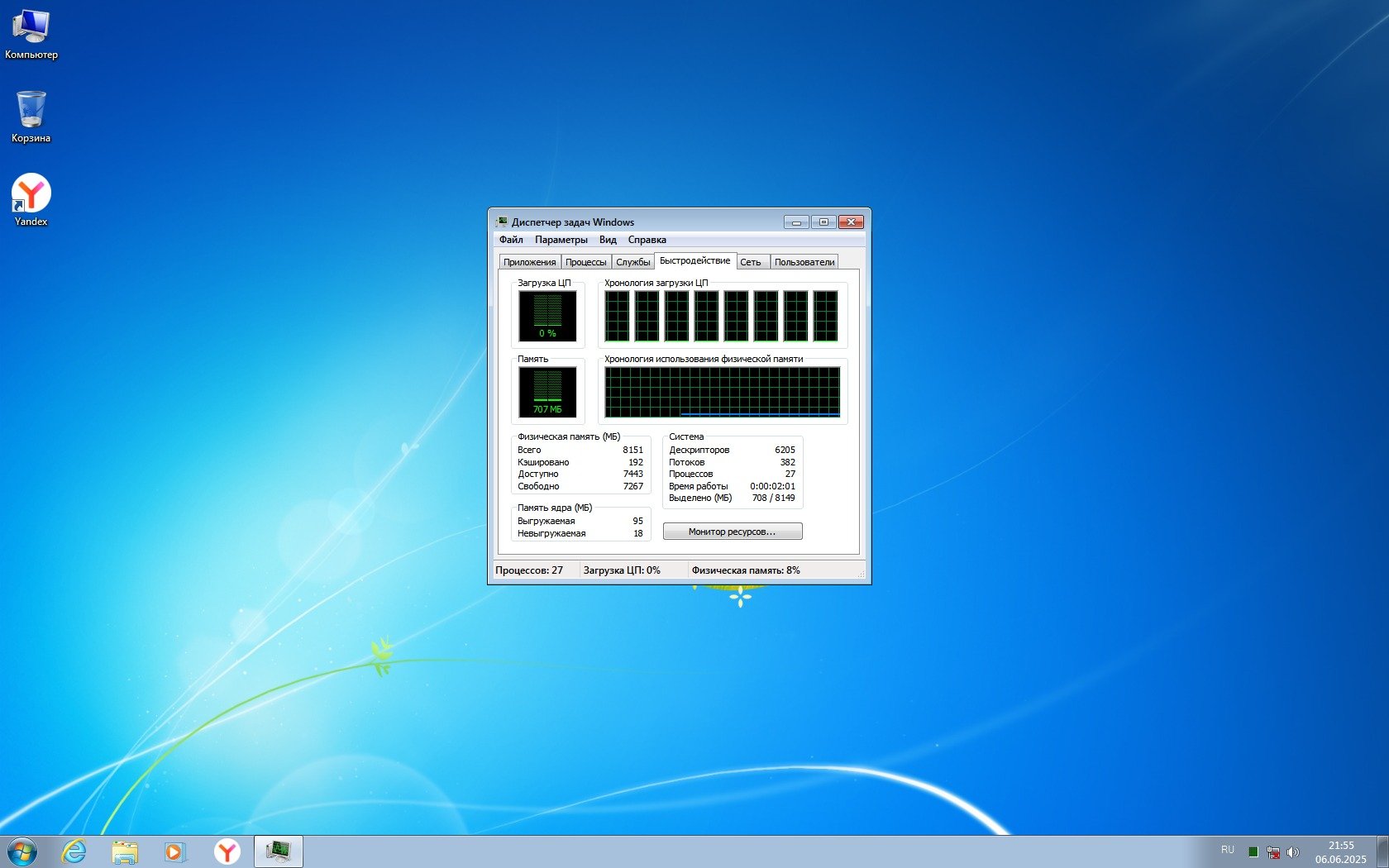This screenshot has width=1389, height=868.
Task: Launch Internet Explorer from the taskbar
Action: [x=74, y=851]
